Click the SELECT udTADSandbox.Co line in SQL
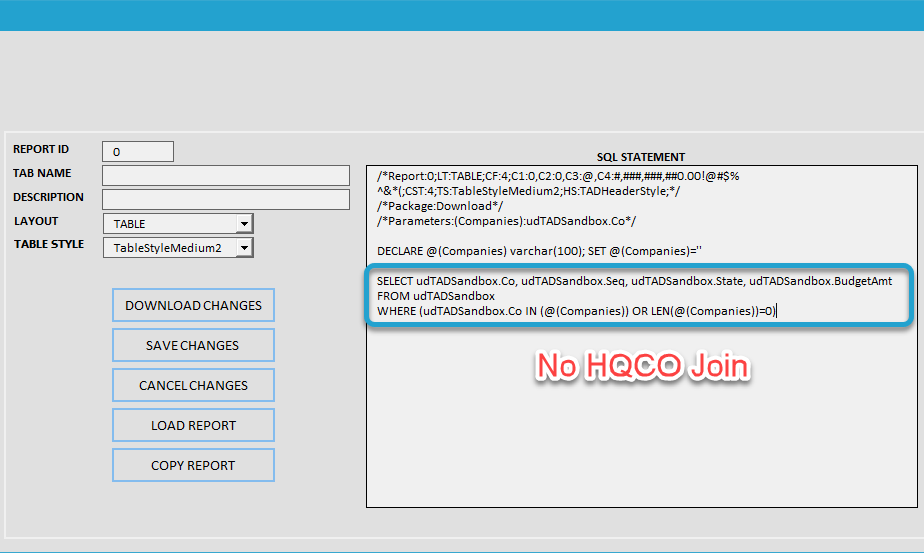The height and width of the screenshot is (553, 924). click(x=634, y=281)
